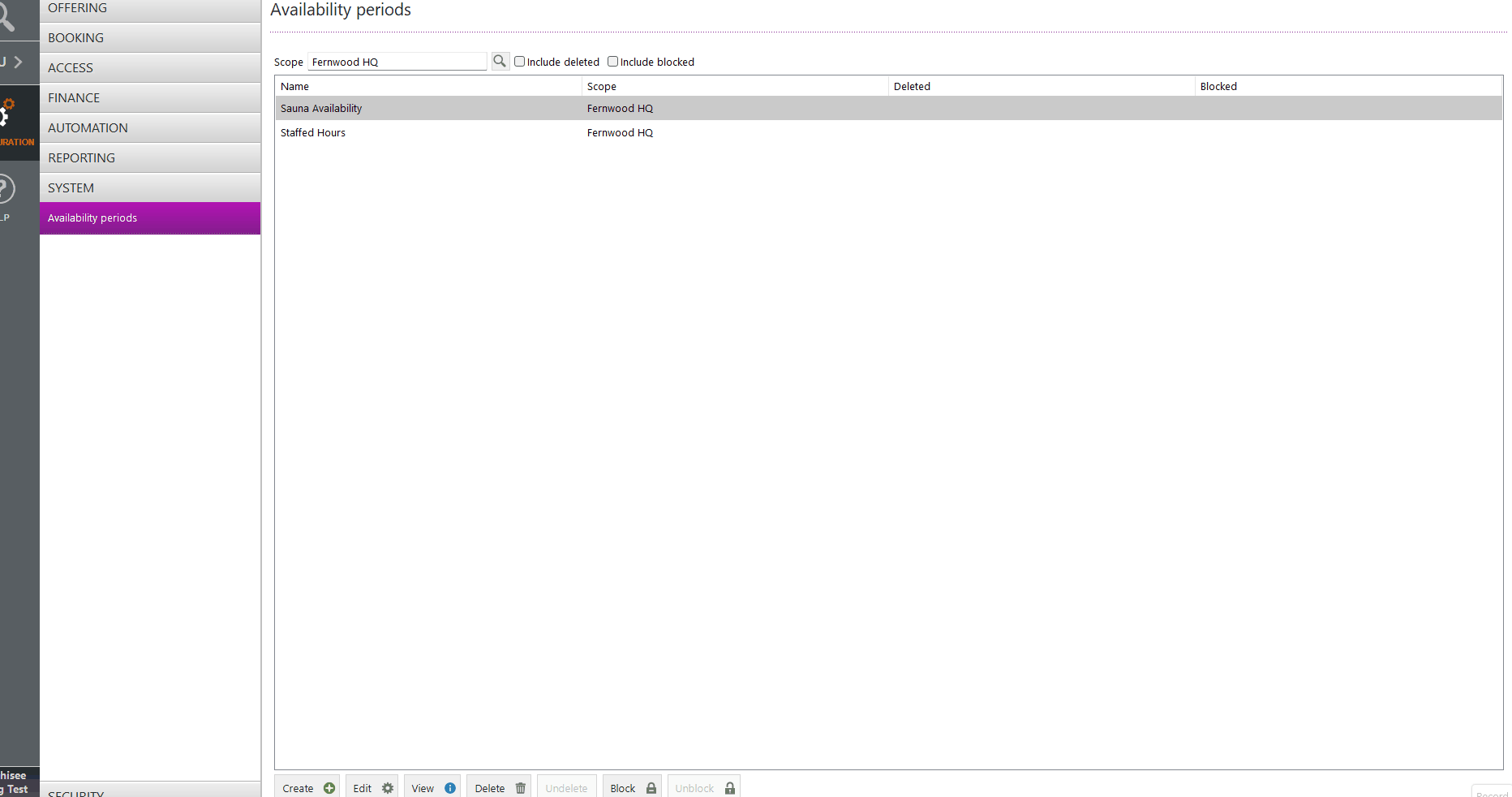
Task: Click the Name column header to sort
Action: [x=295, y=86]
